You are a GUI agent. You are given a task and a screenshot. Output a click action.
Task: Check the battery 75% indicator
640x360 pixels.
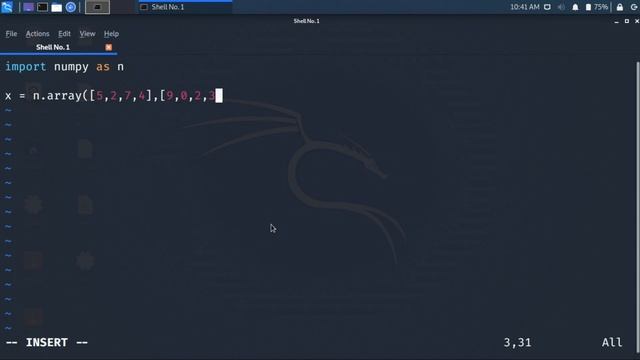point(597,7)
